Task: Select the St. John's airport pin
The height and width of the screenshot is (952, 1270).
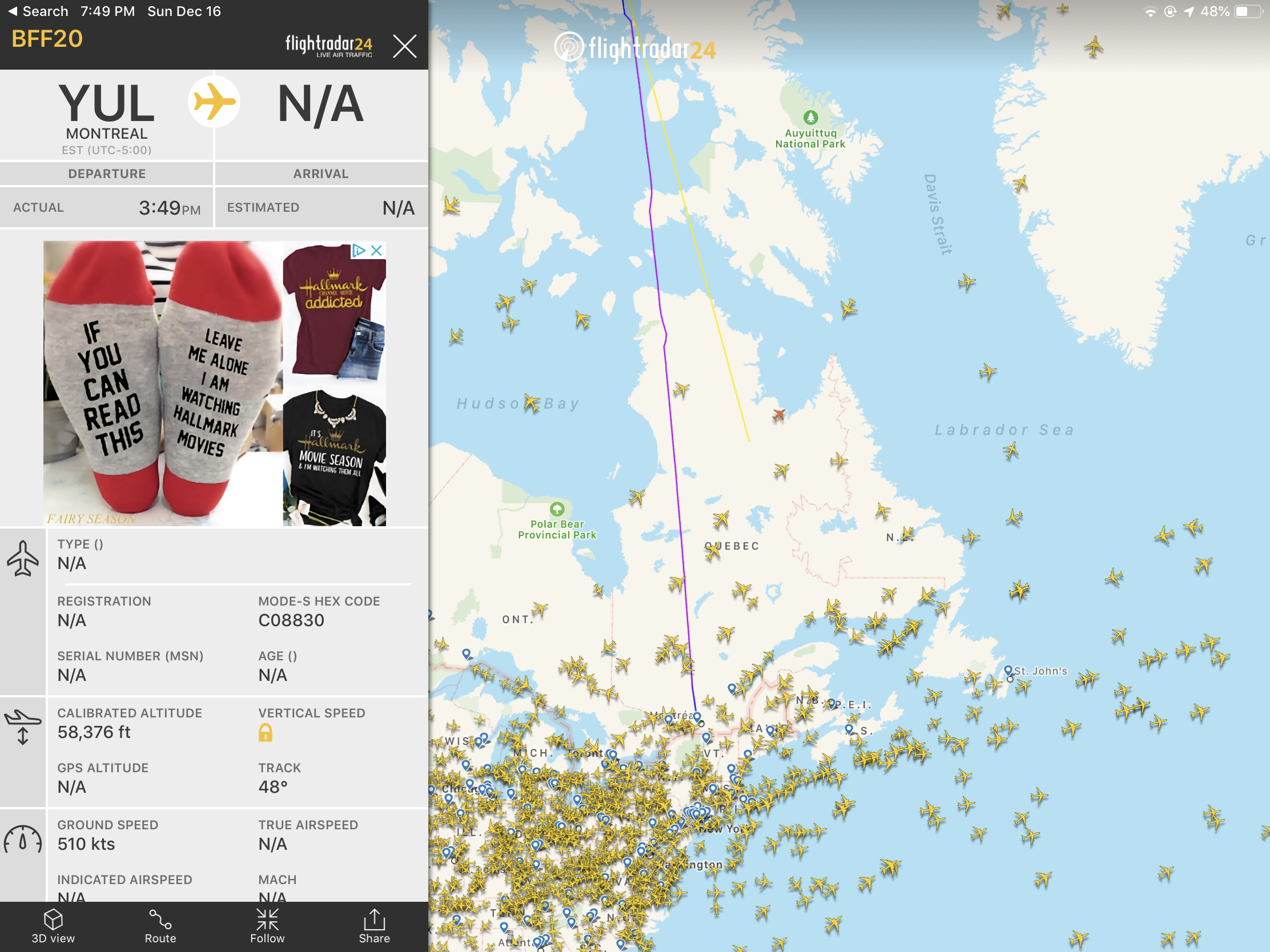Action: 1008,671
